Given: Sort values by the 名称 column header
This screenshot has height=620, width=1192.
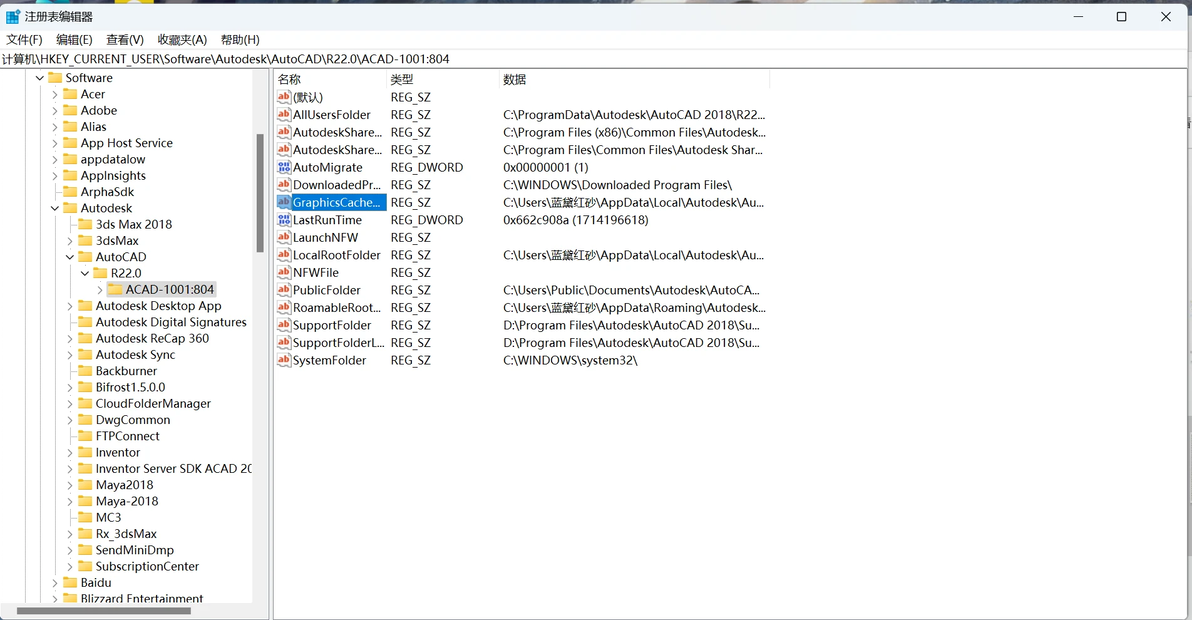Looking at the screenshot, I should click(330, 79).
